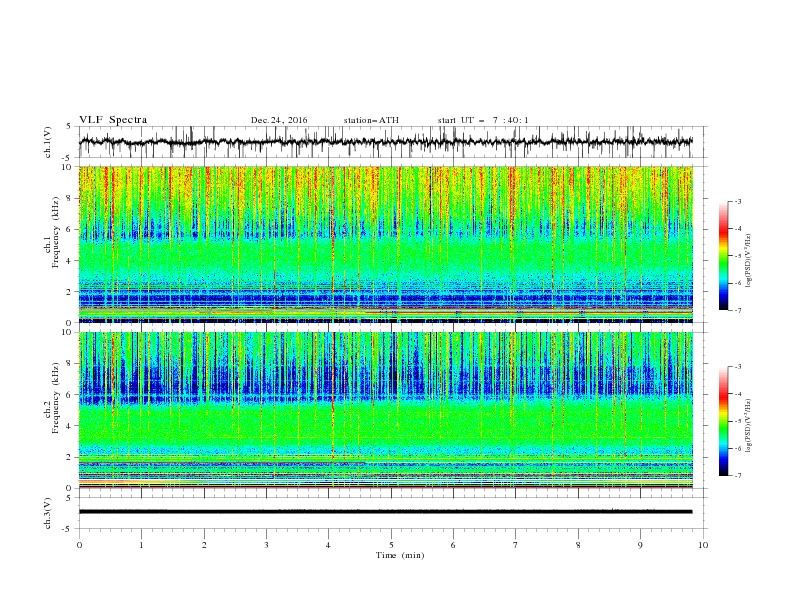
Task: Click the time axis tick "8"
Action: tap(578, 545)
